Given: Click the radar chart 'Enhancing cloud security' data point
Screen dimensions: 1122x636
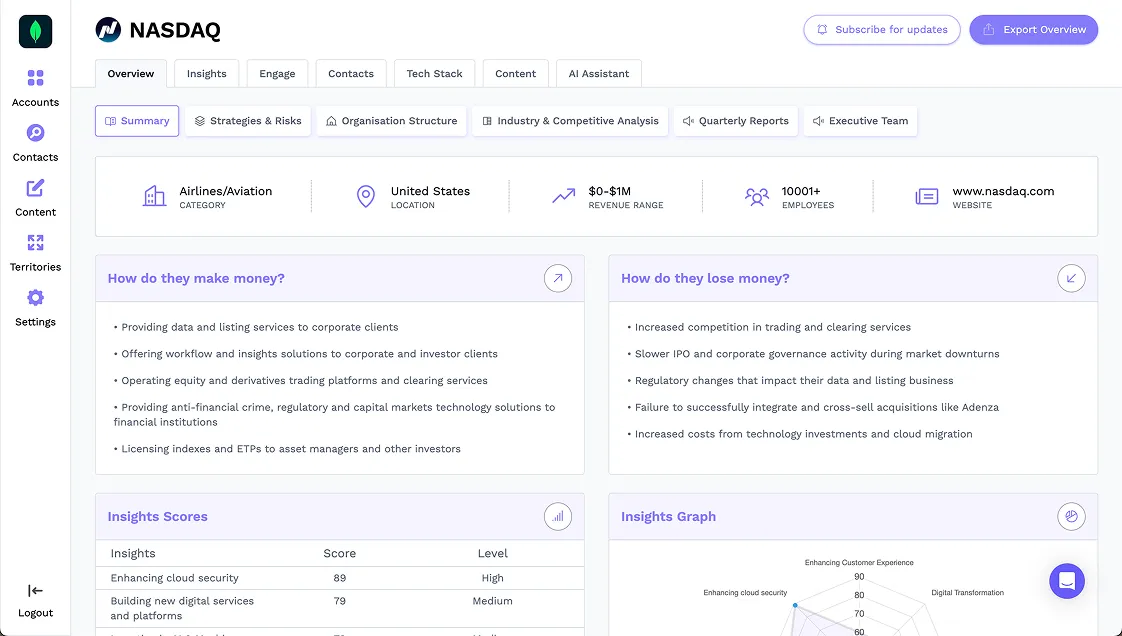Looking at the screenshot, I should [x=795, y=605].
